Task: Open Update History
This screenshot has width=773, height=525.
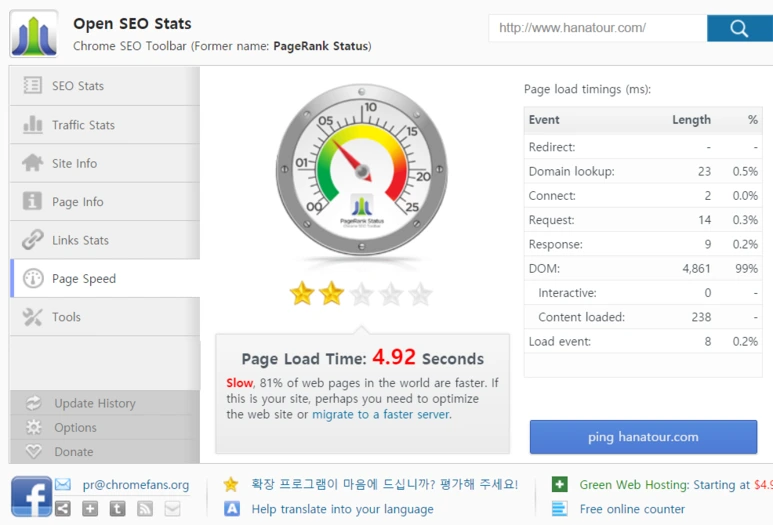Action: pyautogui.click(x=105, y=403)
